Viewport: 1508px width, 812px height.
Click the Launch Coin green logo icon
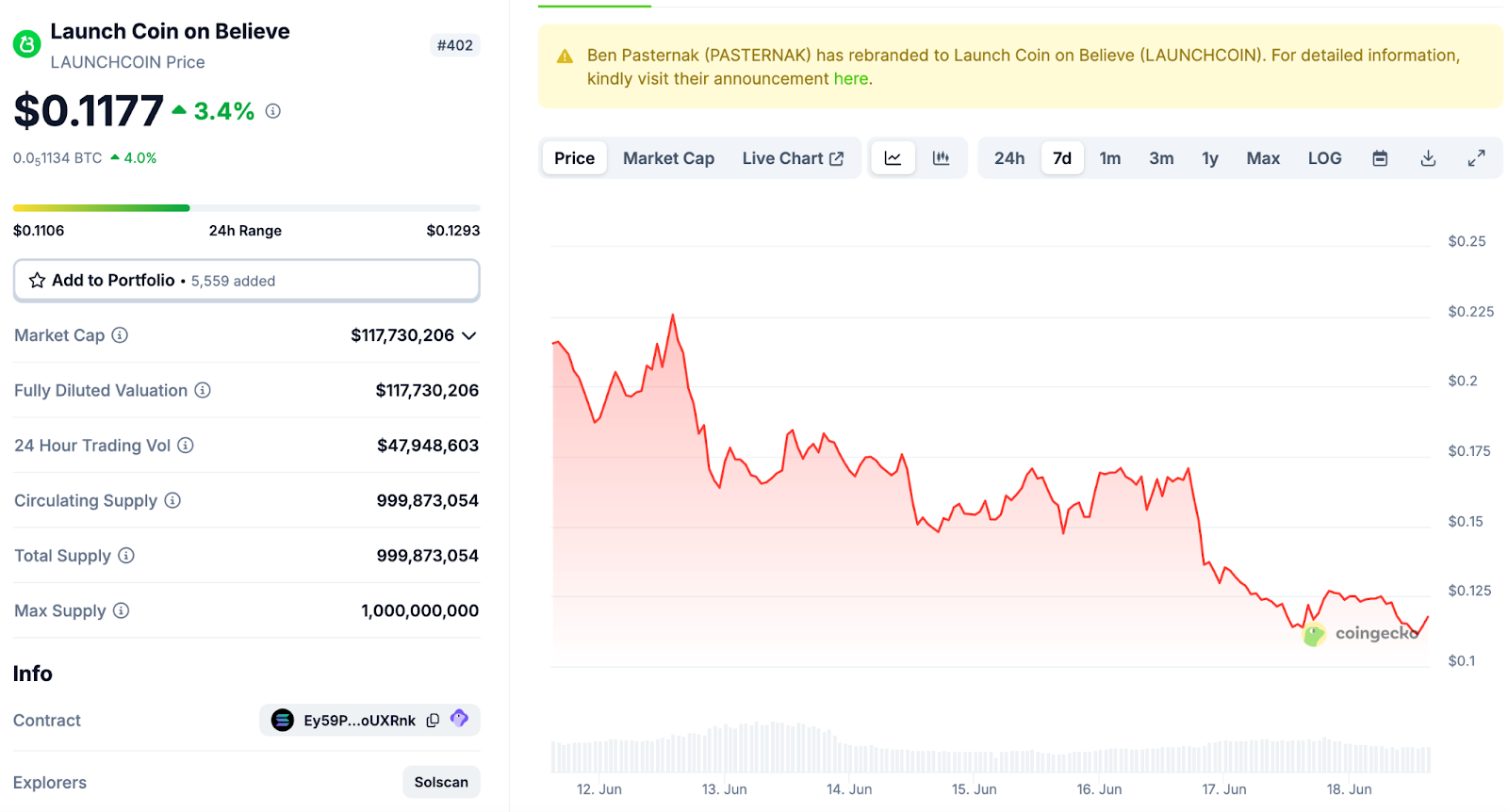[x=26, y=44]
